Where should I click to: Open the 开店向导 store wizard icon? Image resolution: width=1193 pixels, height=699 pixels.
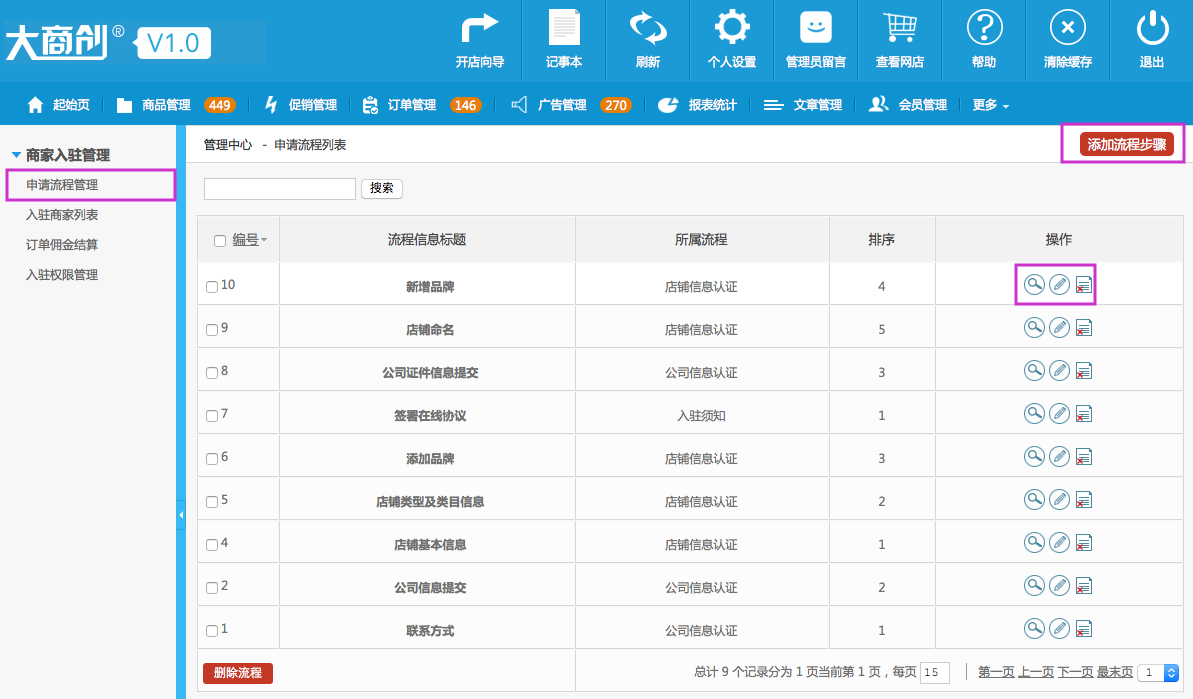tap(479, 30)
